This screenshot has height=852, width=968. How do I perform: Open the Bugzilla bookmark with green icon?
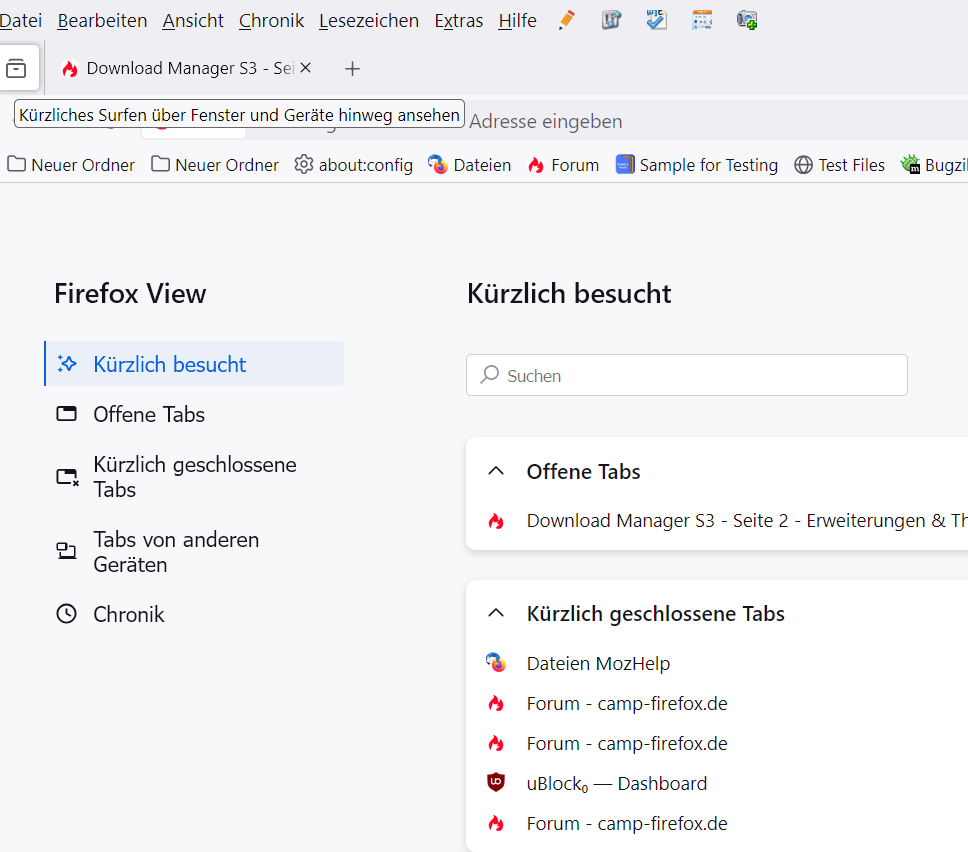[933, 165]
